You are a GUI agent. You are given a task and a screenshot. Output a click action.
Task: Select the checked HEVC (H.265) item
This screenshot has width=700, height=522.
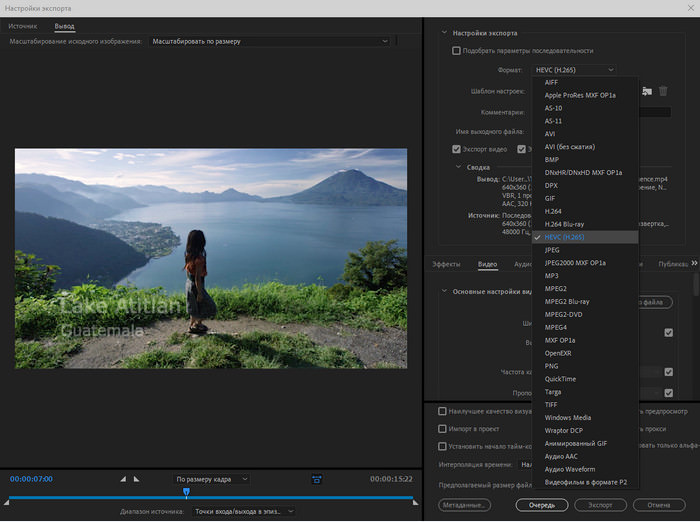(x=585, y=237)
